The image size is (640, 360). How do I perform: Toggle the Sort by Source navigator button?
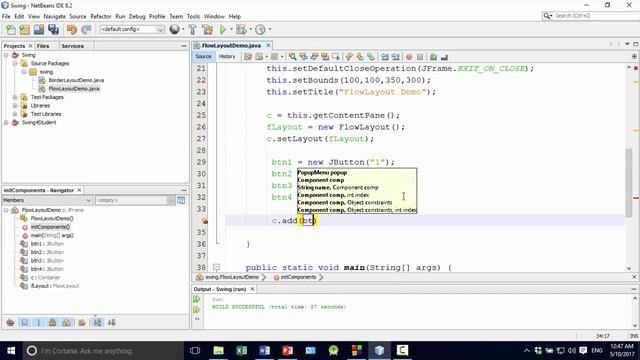coord(111,322)
